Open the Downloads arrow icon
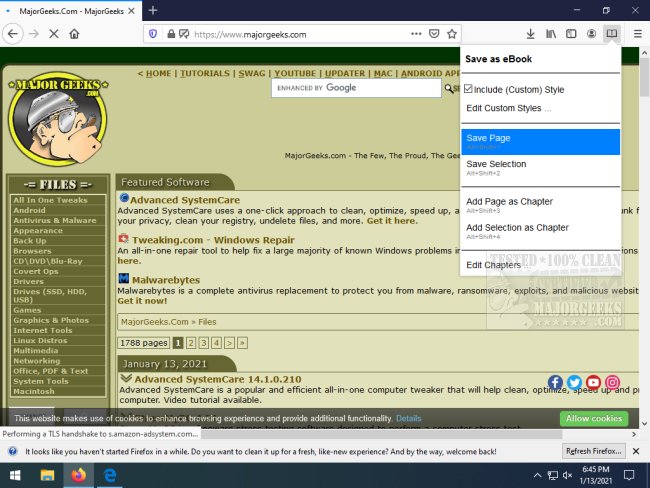This screenshot has height=488, width=650. tap(530, 34)
